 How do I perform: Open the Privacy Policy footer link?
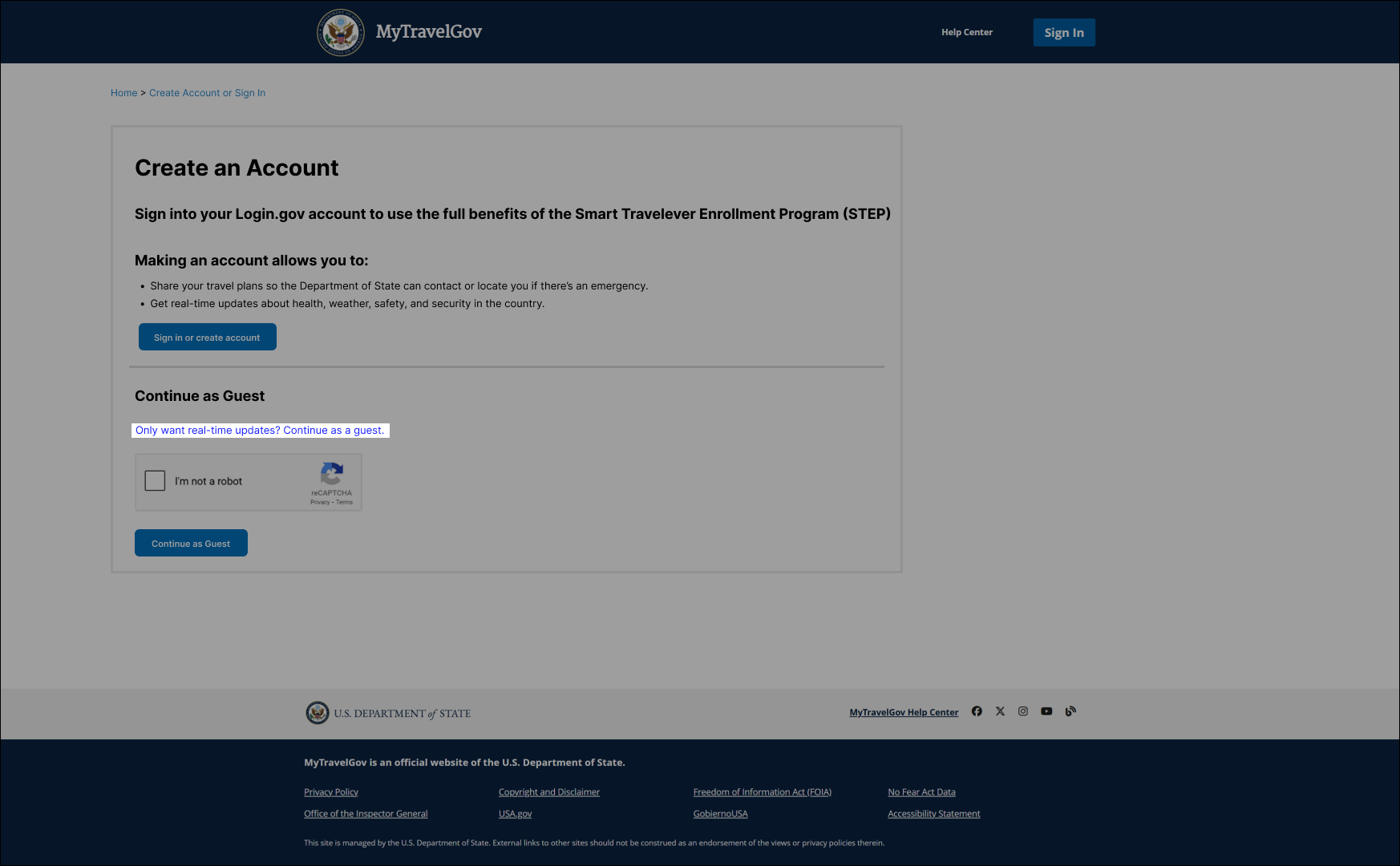(x=331, y=792)
